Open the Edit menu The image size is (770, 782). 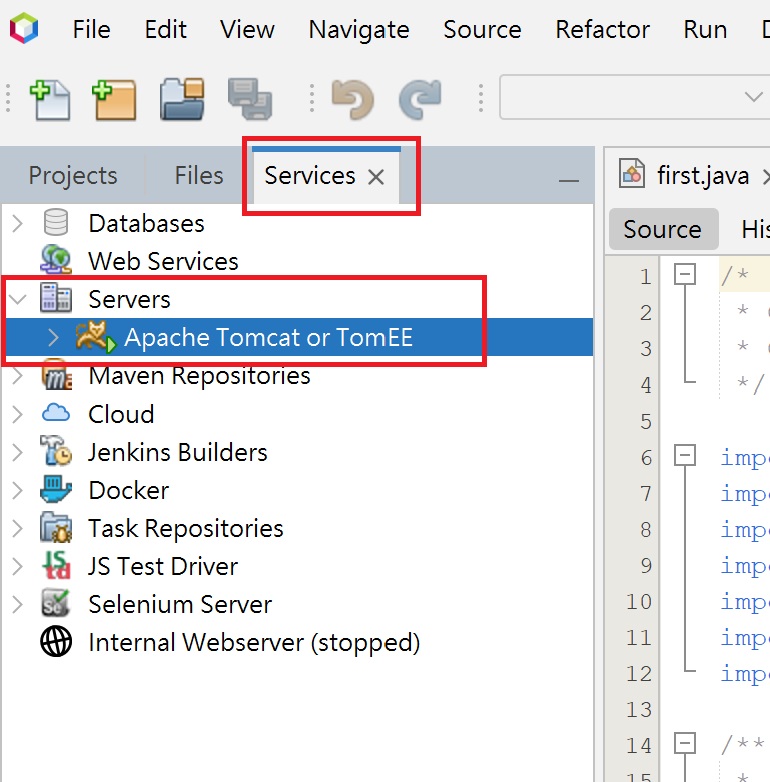(166, 29)
